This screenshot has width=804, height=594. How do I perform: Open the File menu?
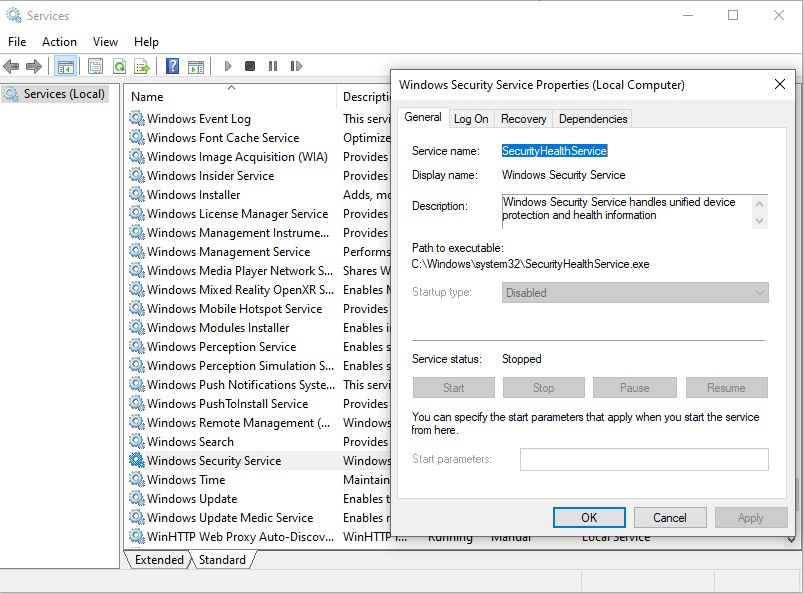[x=17, y=42]
